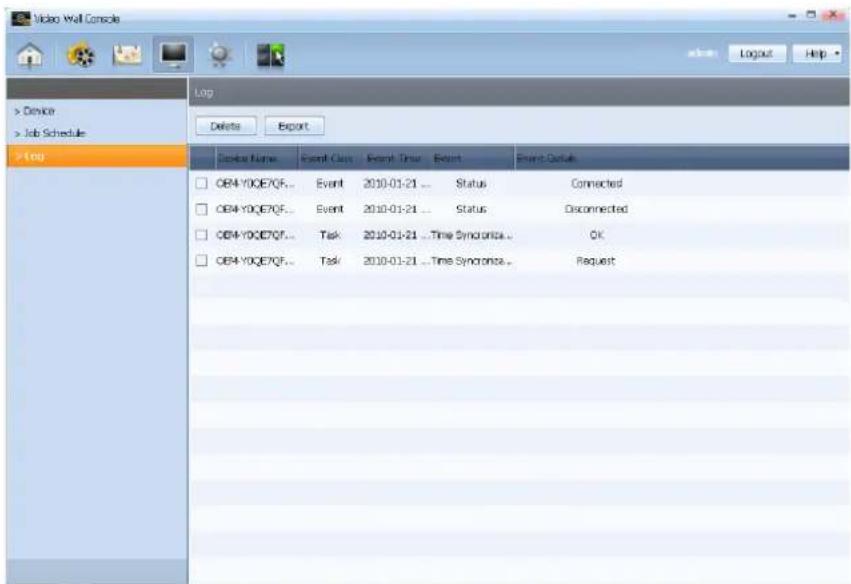Open the gear settings toolbar icon
This screenshot has width=851, height=584.
(220, 55)
